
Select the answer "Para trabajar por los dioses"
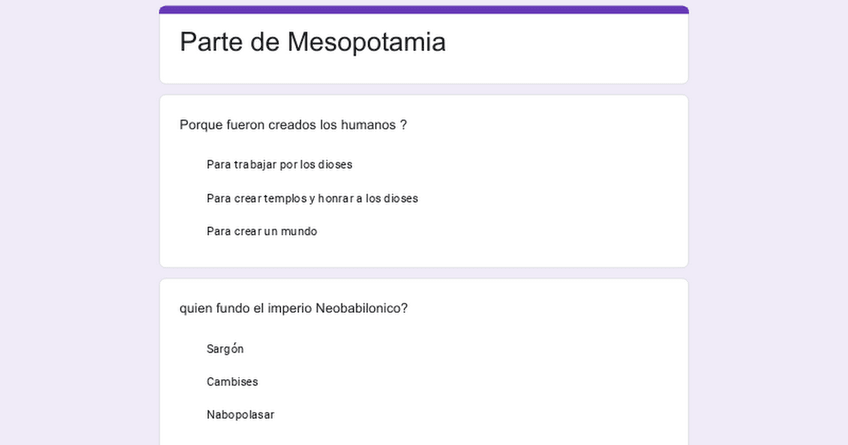[x=279, y=165]
